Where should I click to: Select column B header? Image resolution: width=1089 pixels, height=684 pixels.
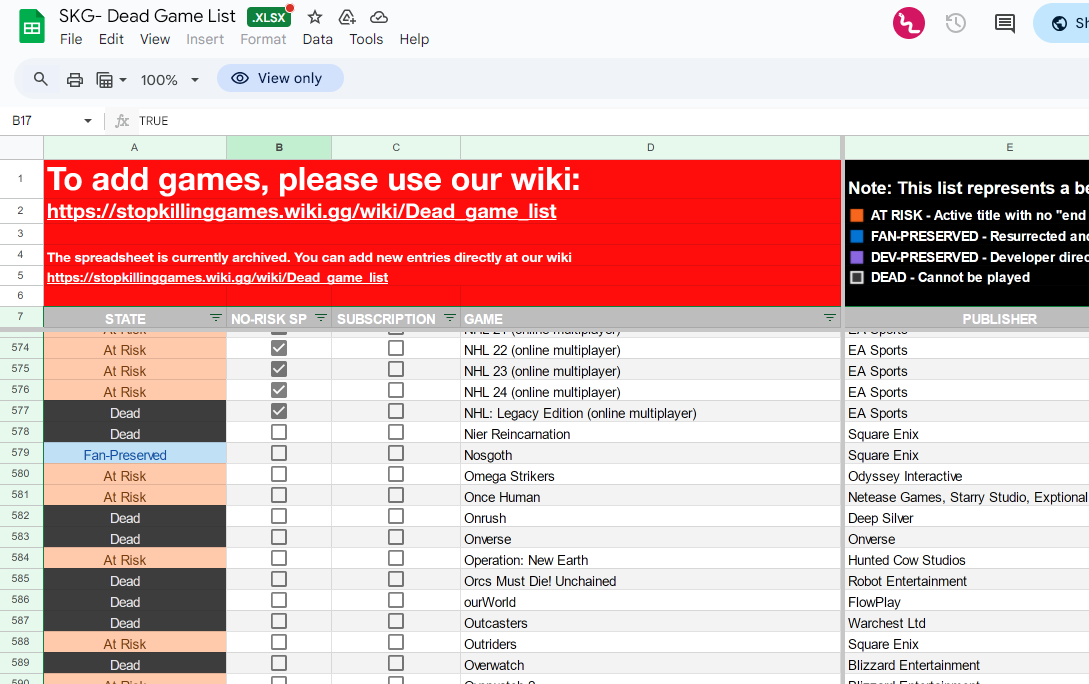[x=279, y=147]
